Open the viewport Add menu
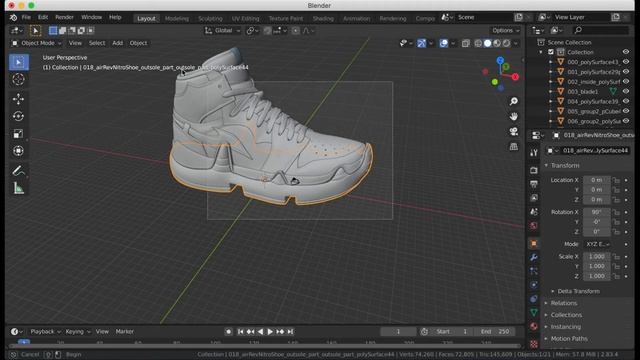Viewport: 640px width, 360px height. (x=118, y=43)
